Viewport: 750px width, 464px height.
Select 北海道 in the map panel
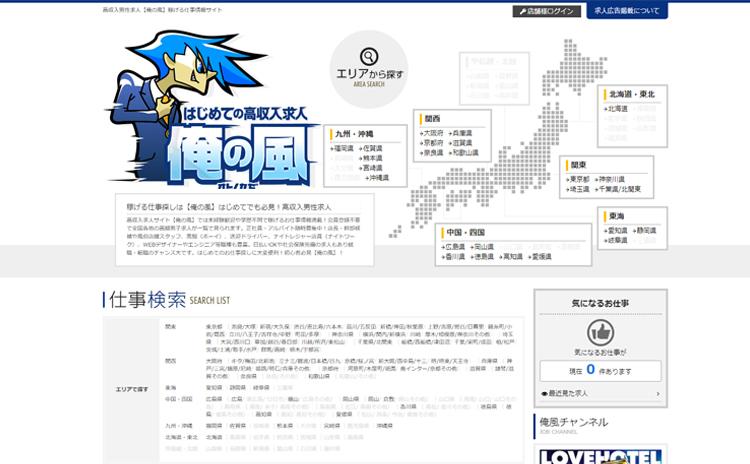point(619,109)
